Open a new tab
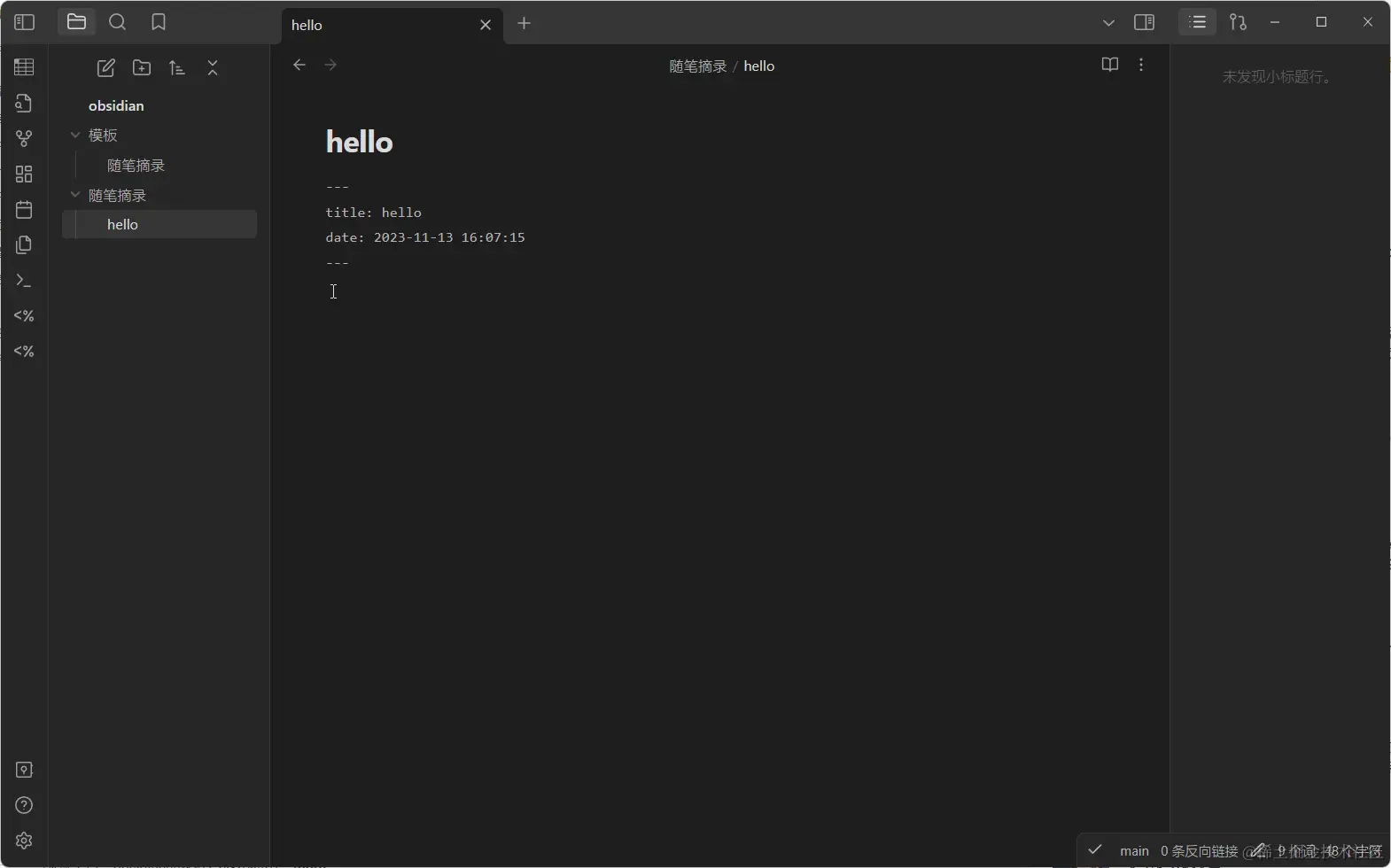This screenshot has height=868, width=1391. (525, 23)
